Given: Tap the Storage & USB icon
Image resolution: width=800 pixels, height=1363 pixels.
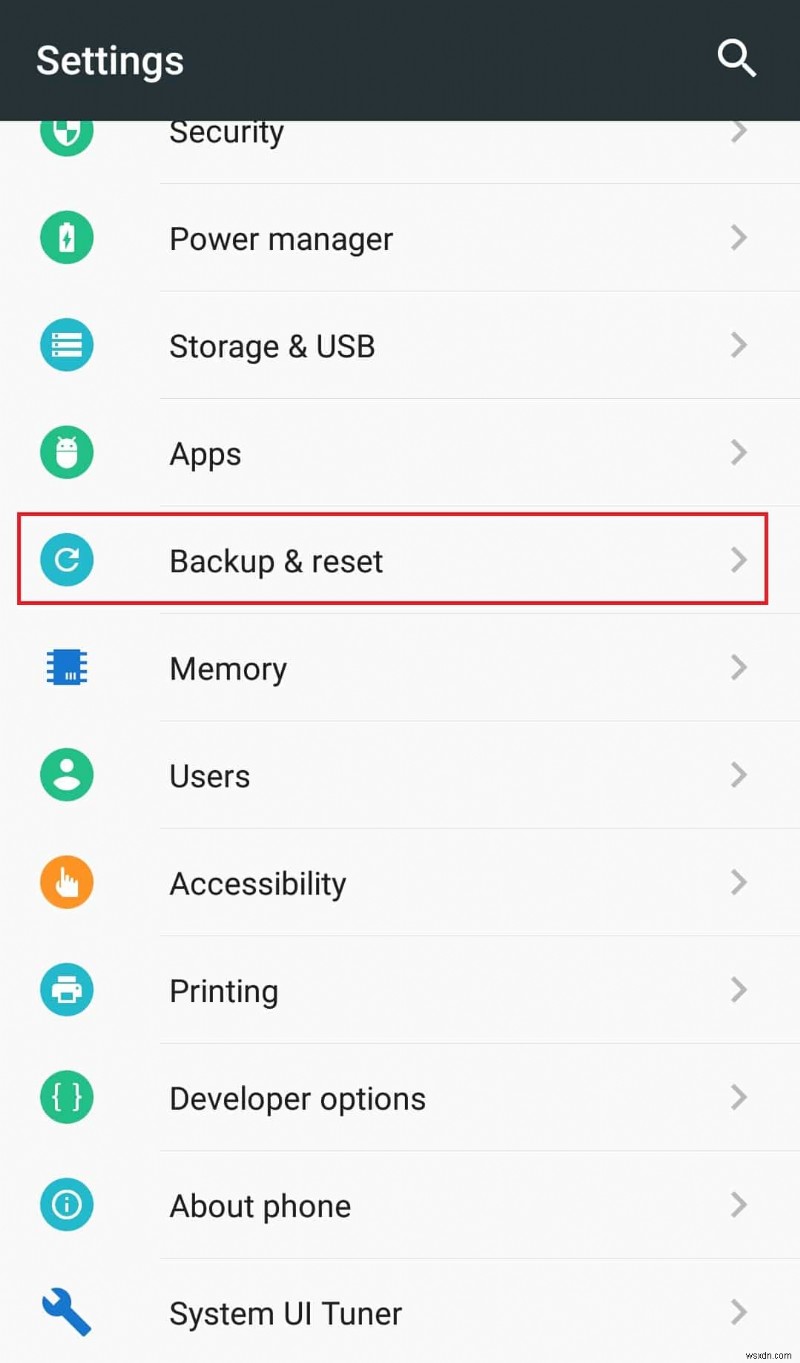Looking at the screenshot, I should coord(67,346).
